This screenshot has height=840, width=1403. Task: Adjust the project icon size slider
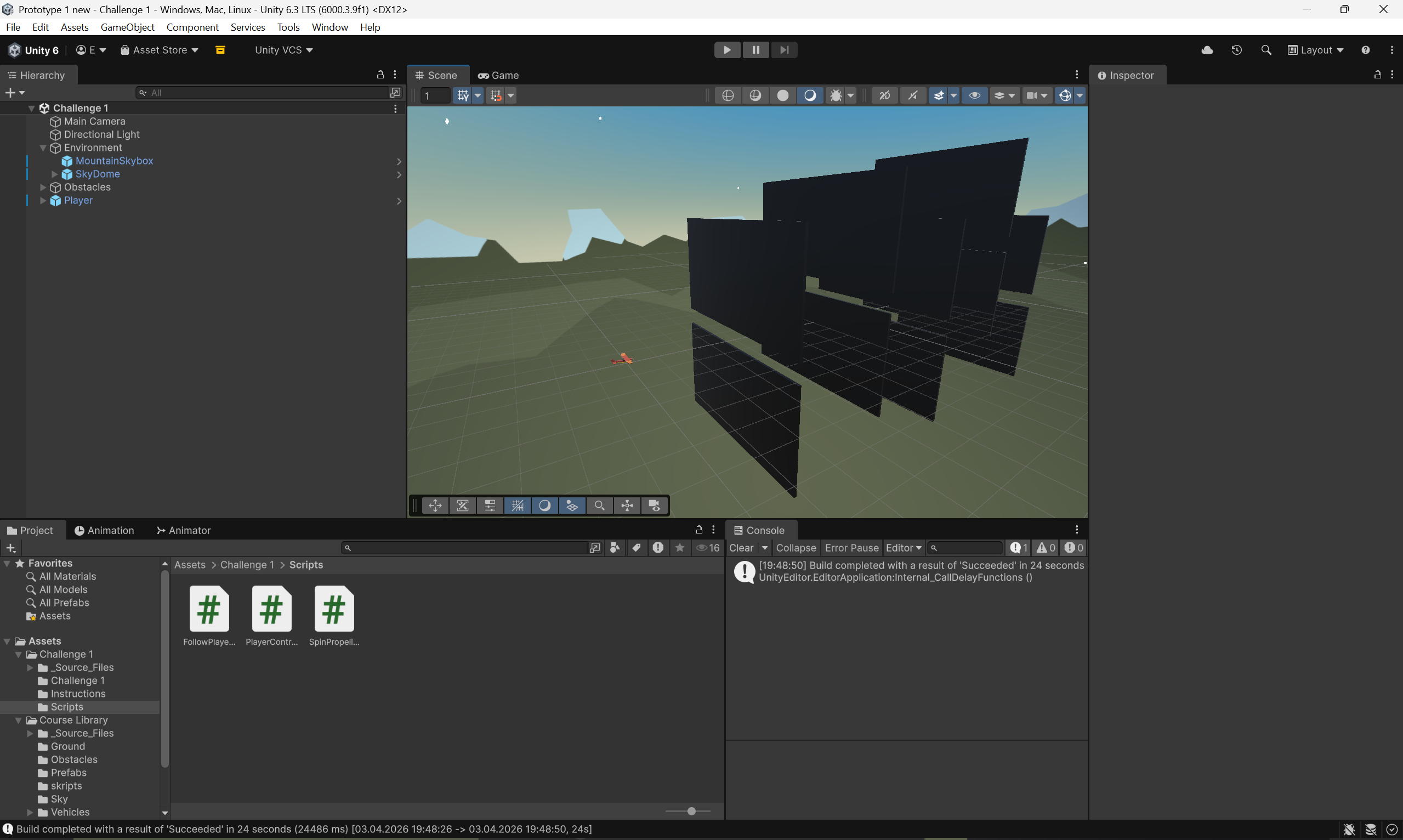(691, 811)
